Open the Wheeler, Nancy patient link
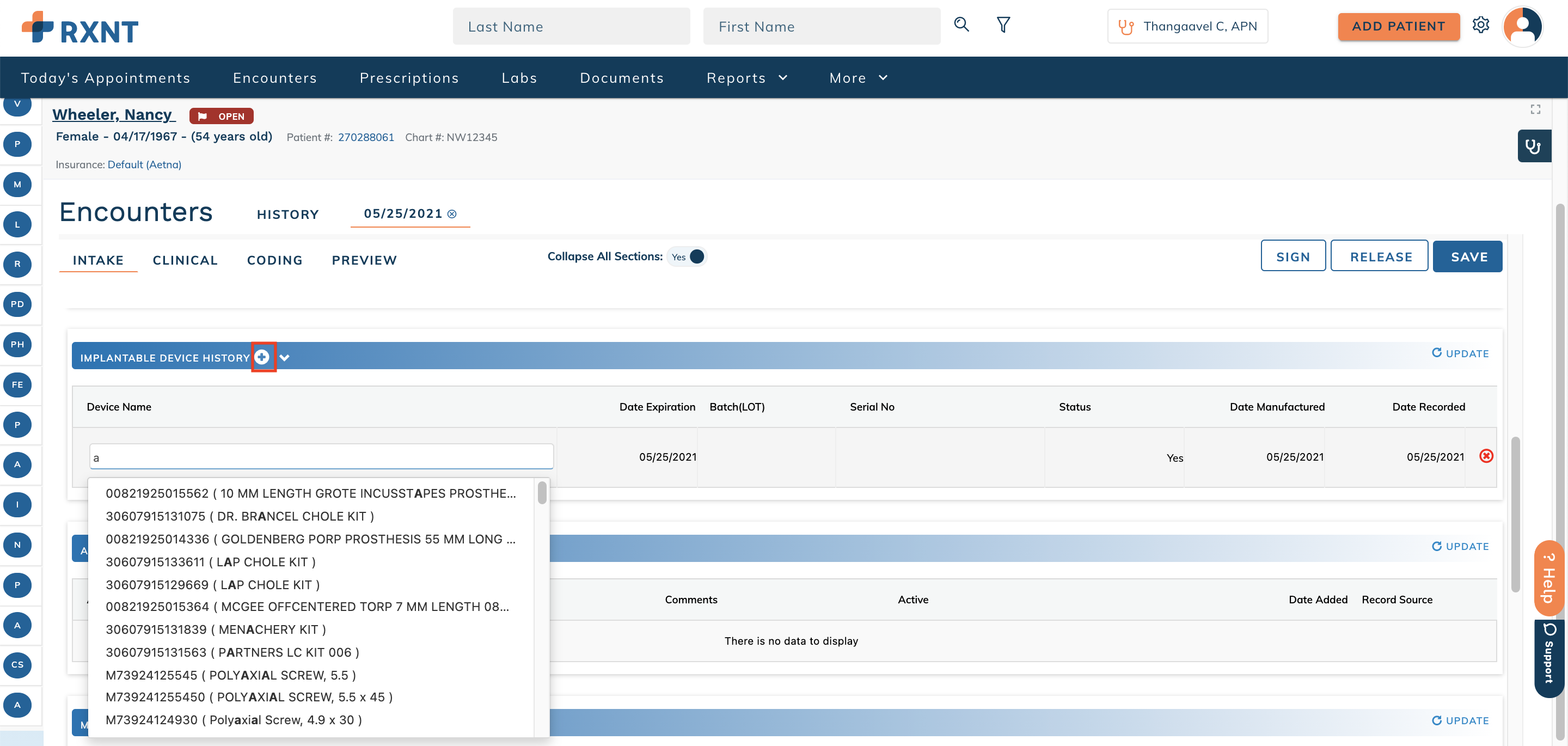The height and width of the screenshot is (746, 1568). click(x=113, y=114)
